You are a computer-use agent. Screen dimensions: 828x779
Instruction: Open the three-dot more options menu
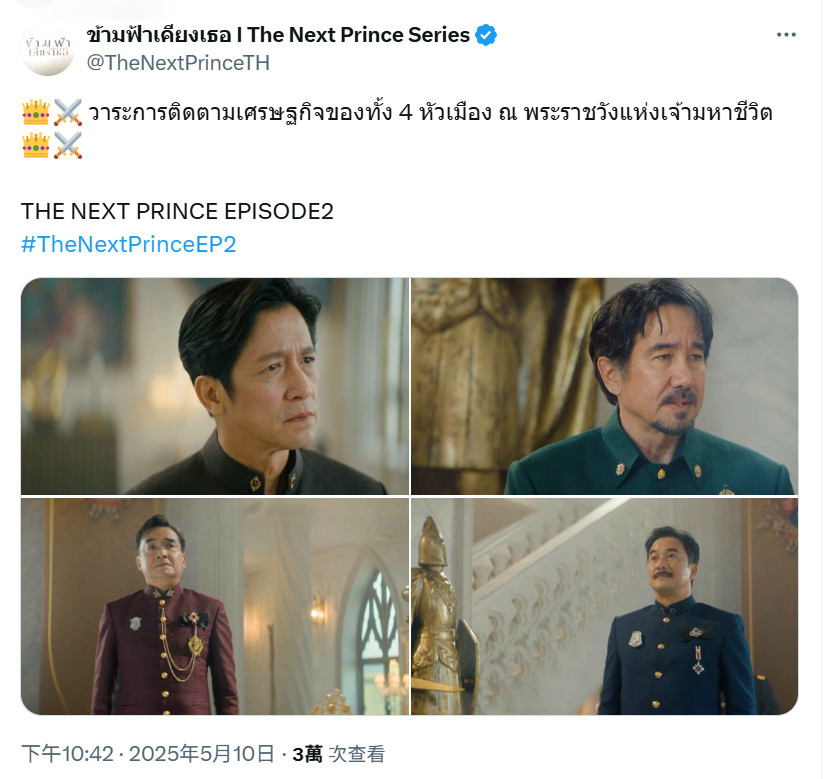point(786,35)
